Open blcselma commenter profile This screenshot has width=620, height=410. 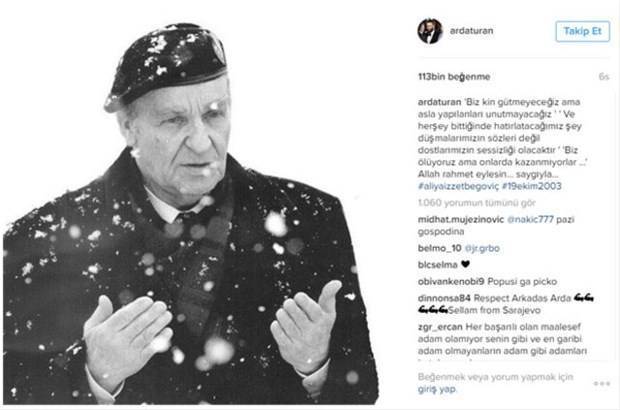438,265
